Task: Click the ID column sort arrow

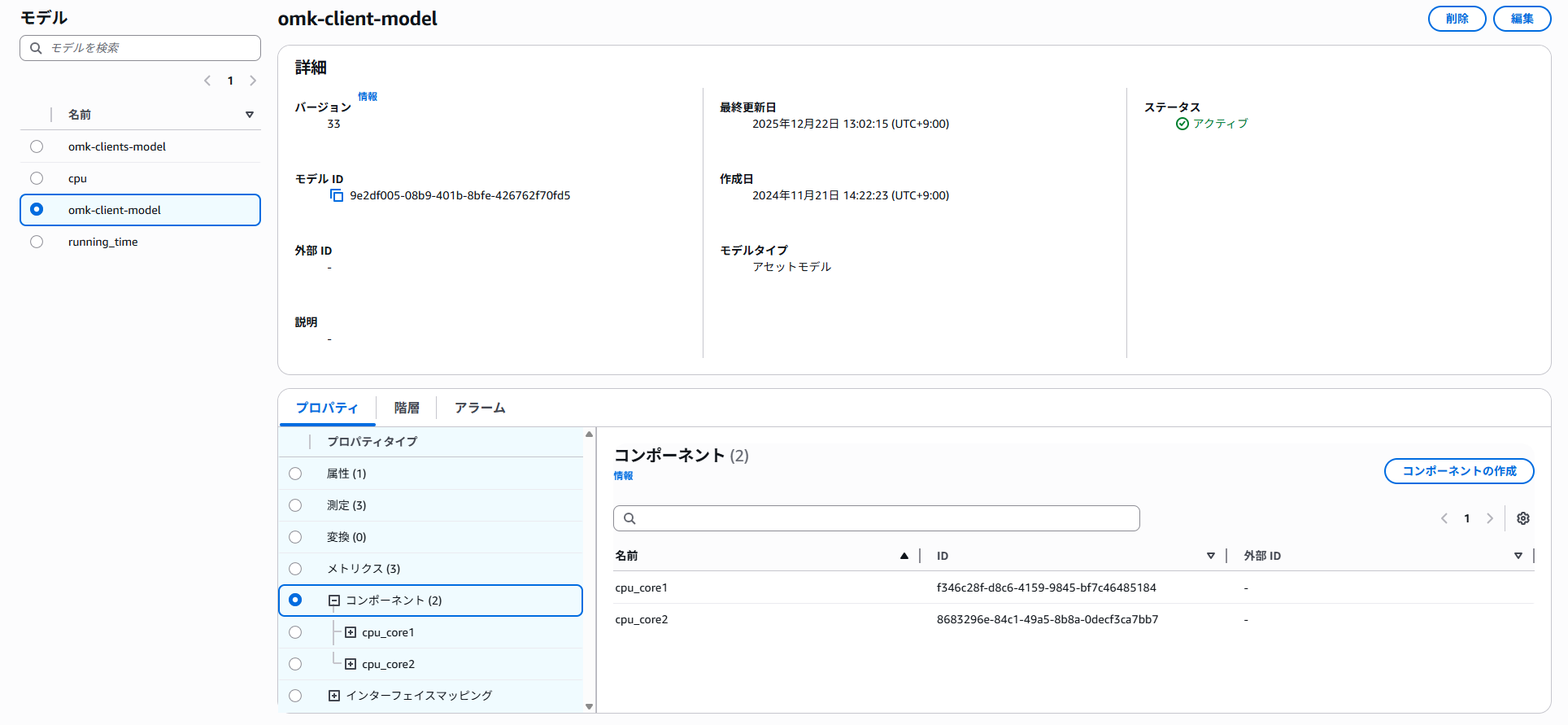Action: [x=1210, y=556]
